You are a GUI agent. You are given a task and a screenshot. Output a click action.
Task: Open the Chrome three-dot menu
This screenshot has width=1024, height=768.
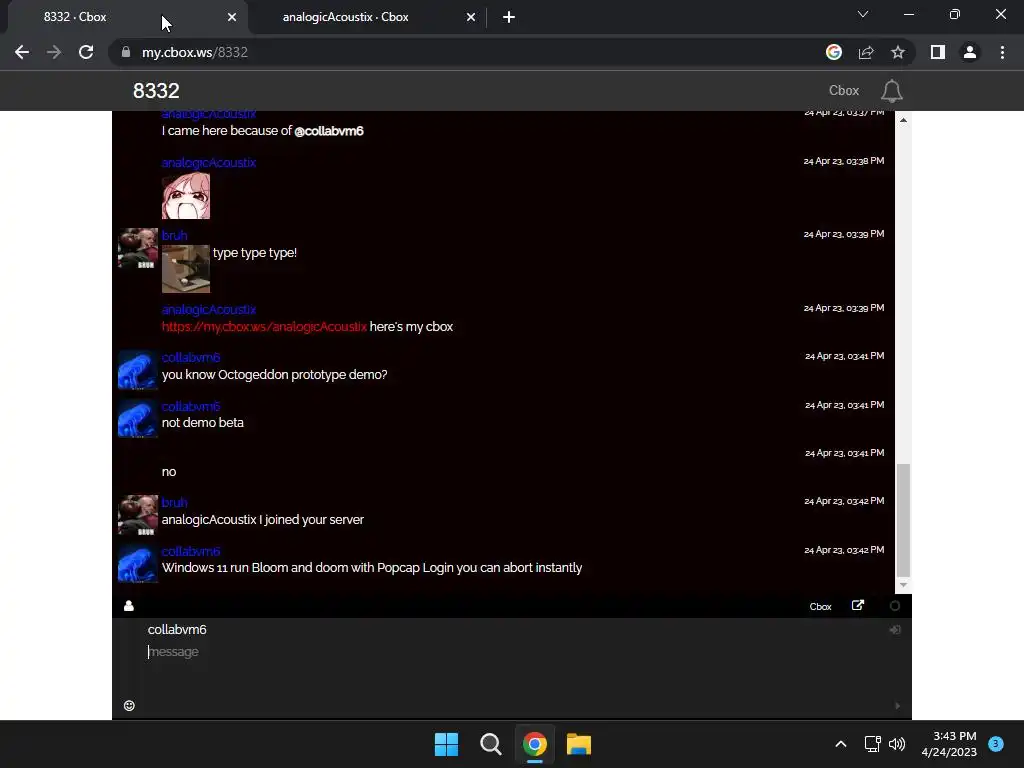coord(1002,52)
